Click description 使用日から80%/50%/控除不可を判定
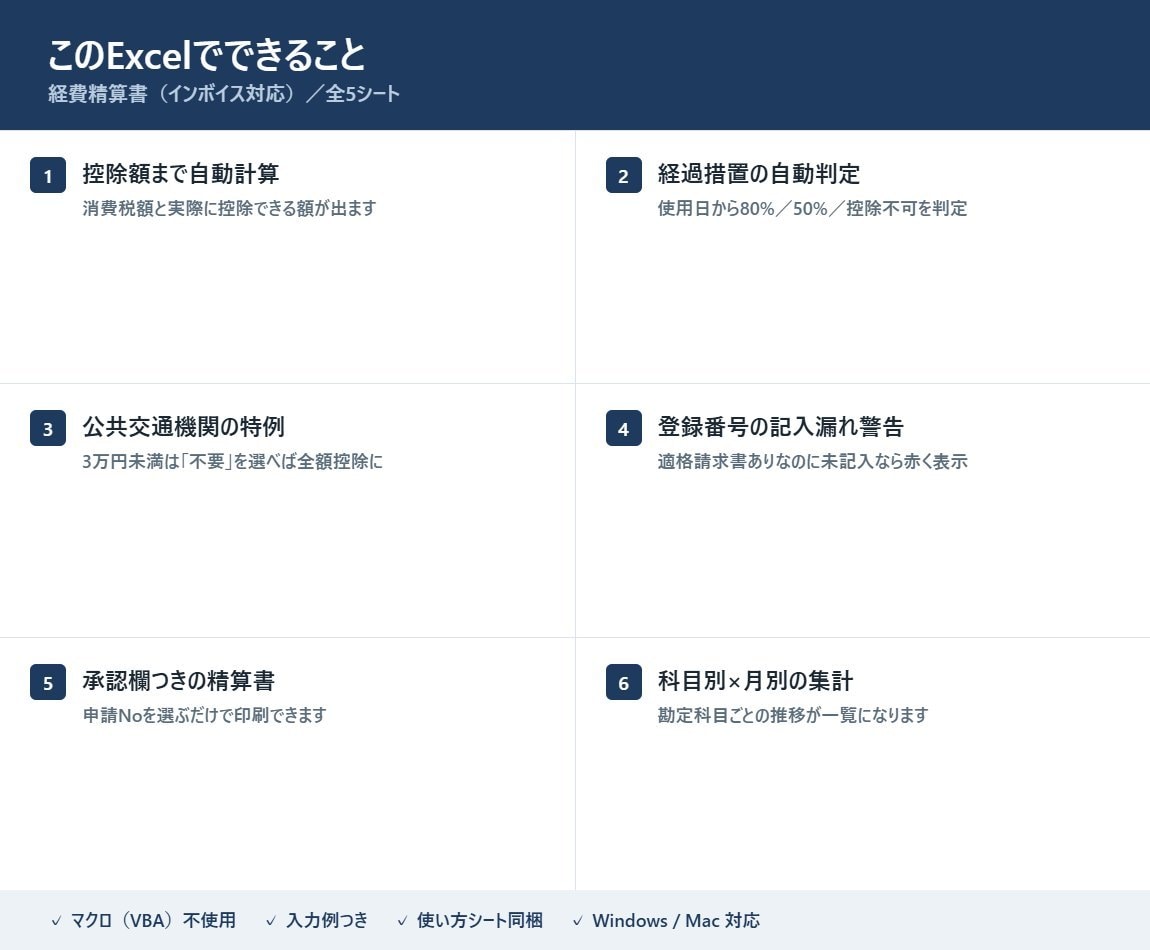Screen dimensions: 1150x950 point(812,208)
